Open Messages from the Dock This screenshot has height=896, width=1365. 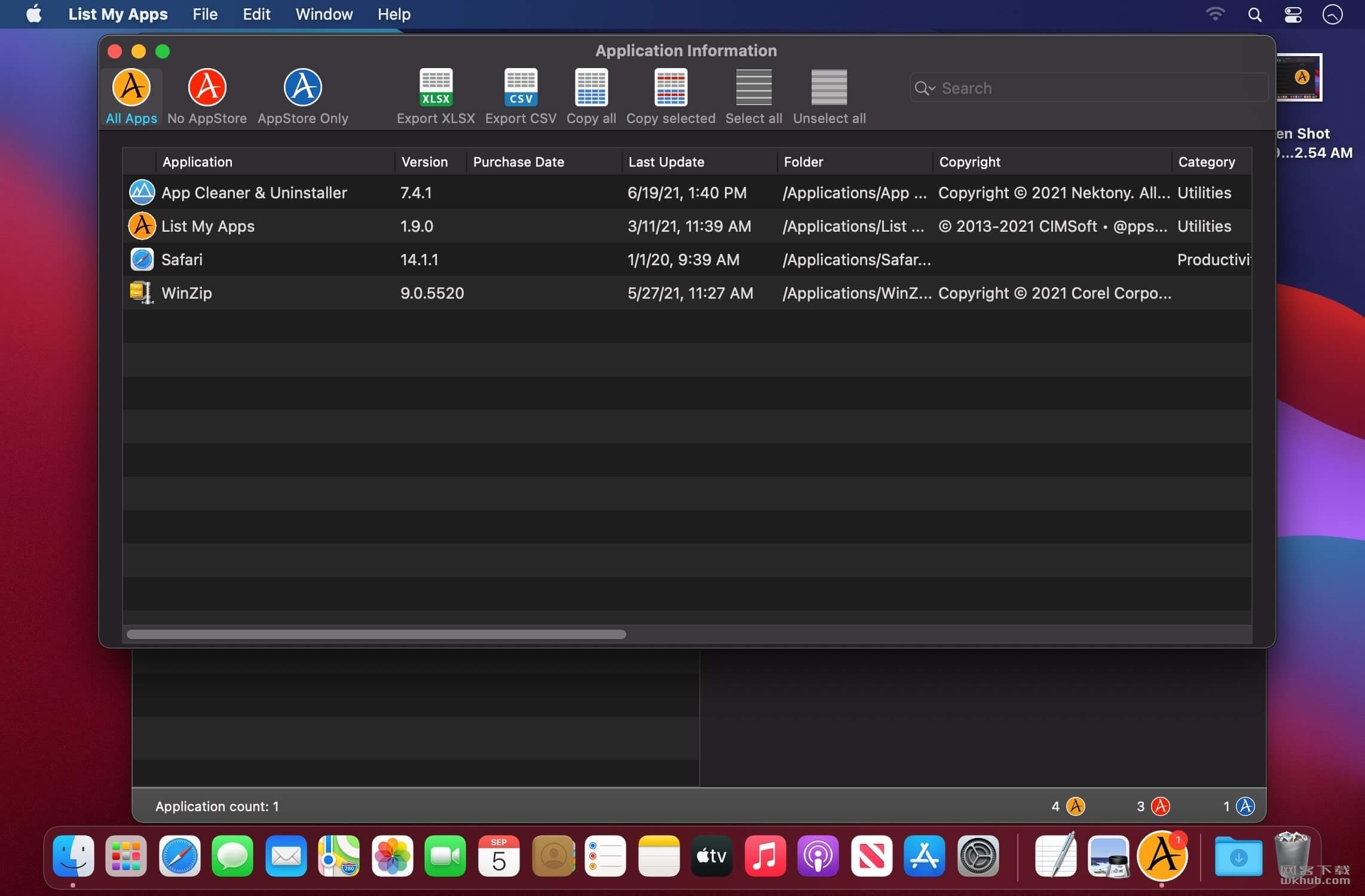232,857
